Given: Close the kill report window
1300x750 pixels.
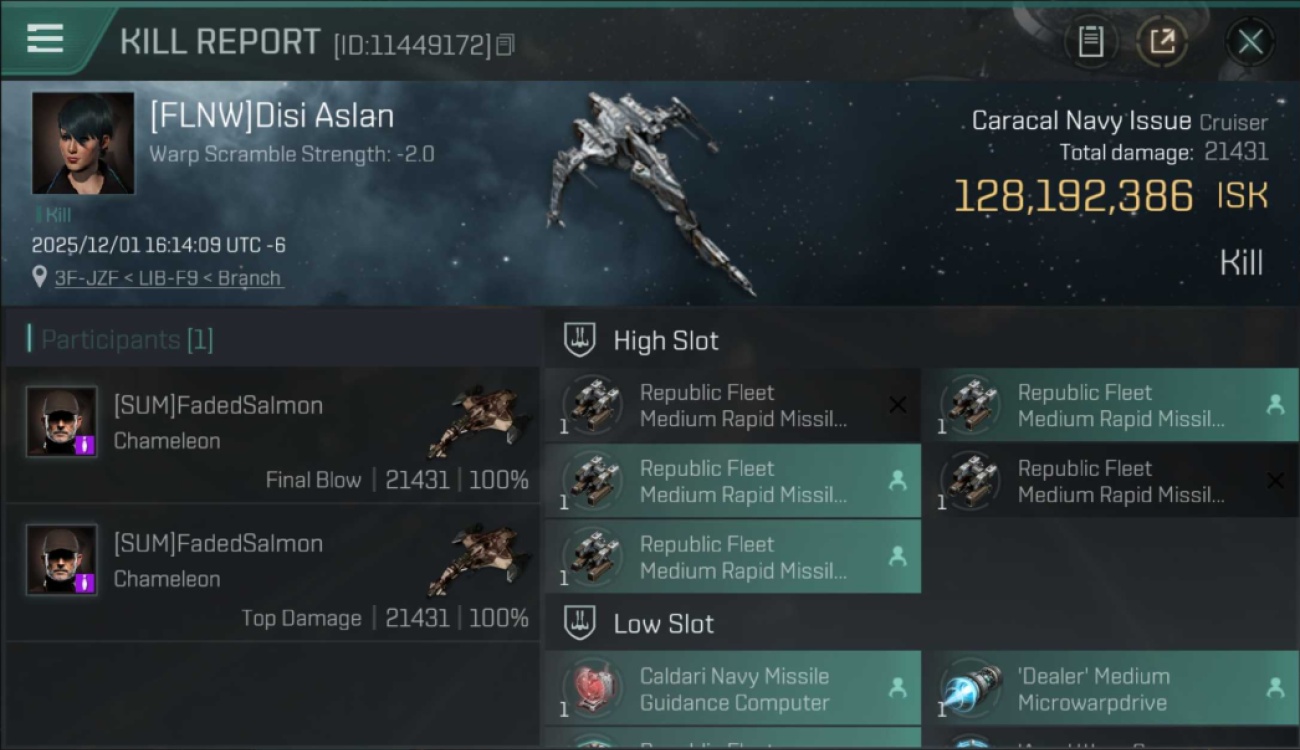Looking at the screenshot, I should tap(1250, 42).
